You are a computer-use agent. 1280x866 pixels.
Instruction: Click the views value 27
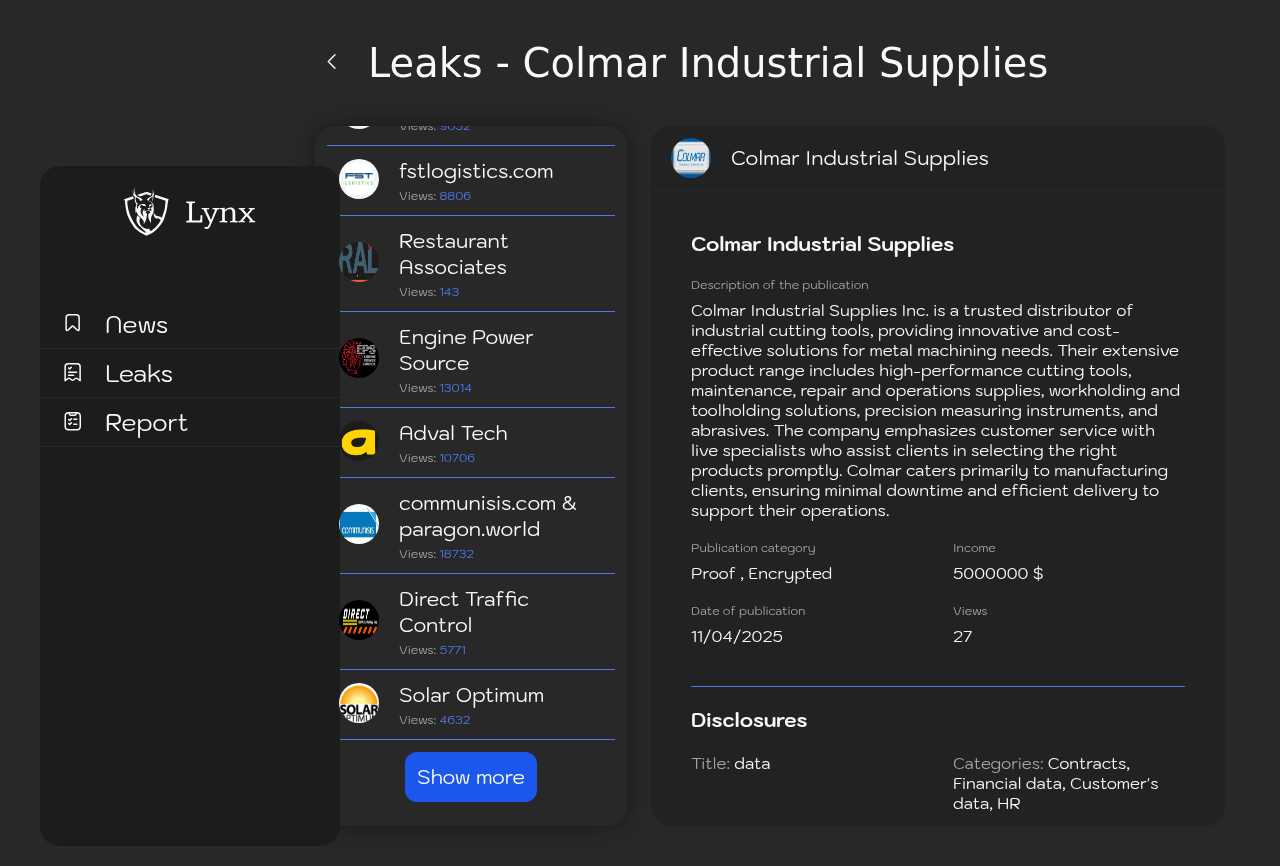tap(962, 636)
